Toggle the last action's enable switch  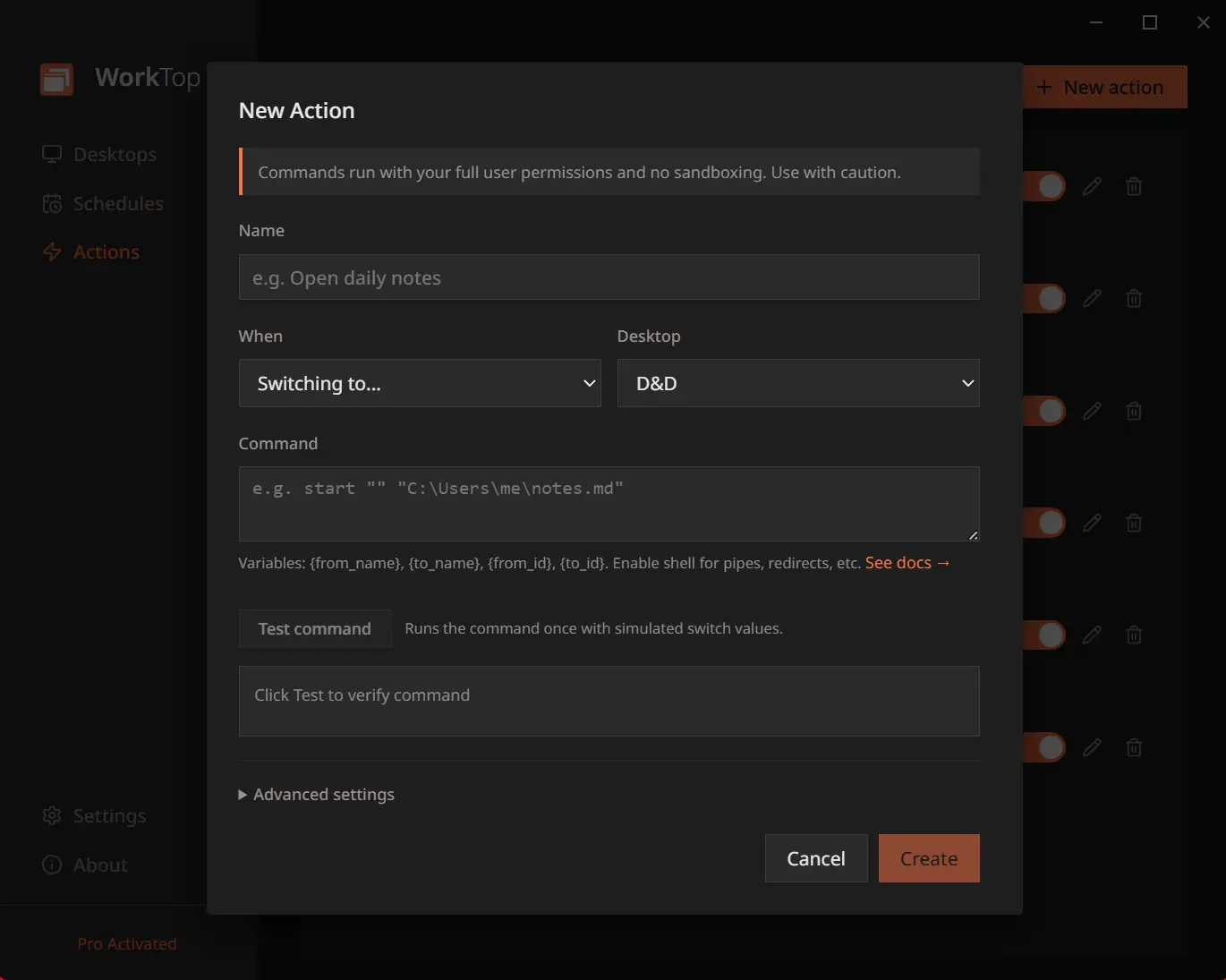(x=1044, y=747)
